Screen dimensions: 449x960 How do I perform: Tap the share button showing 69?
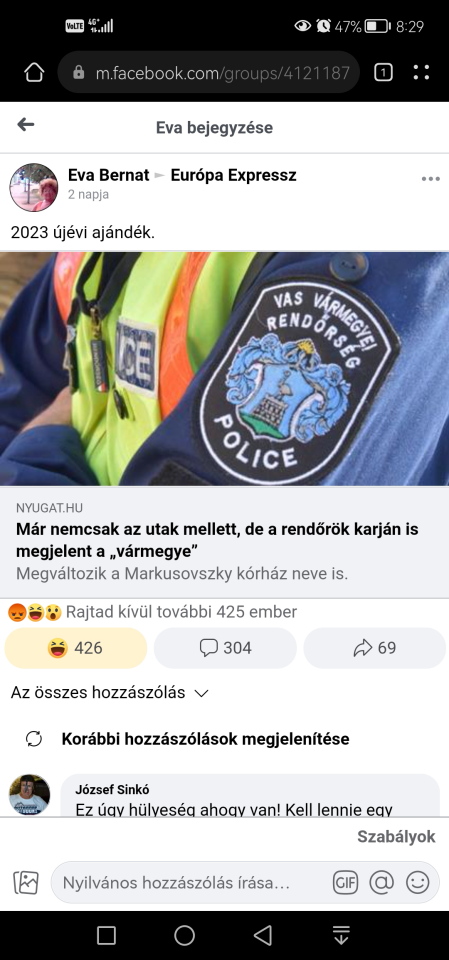[375, 648]
